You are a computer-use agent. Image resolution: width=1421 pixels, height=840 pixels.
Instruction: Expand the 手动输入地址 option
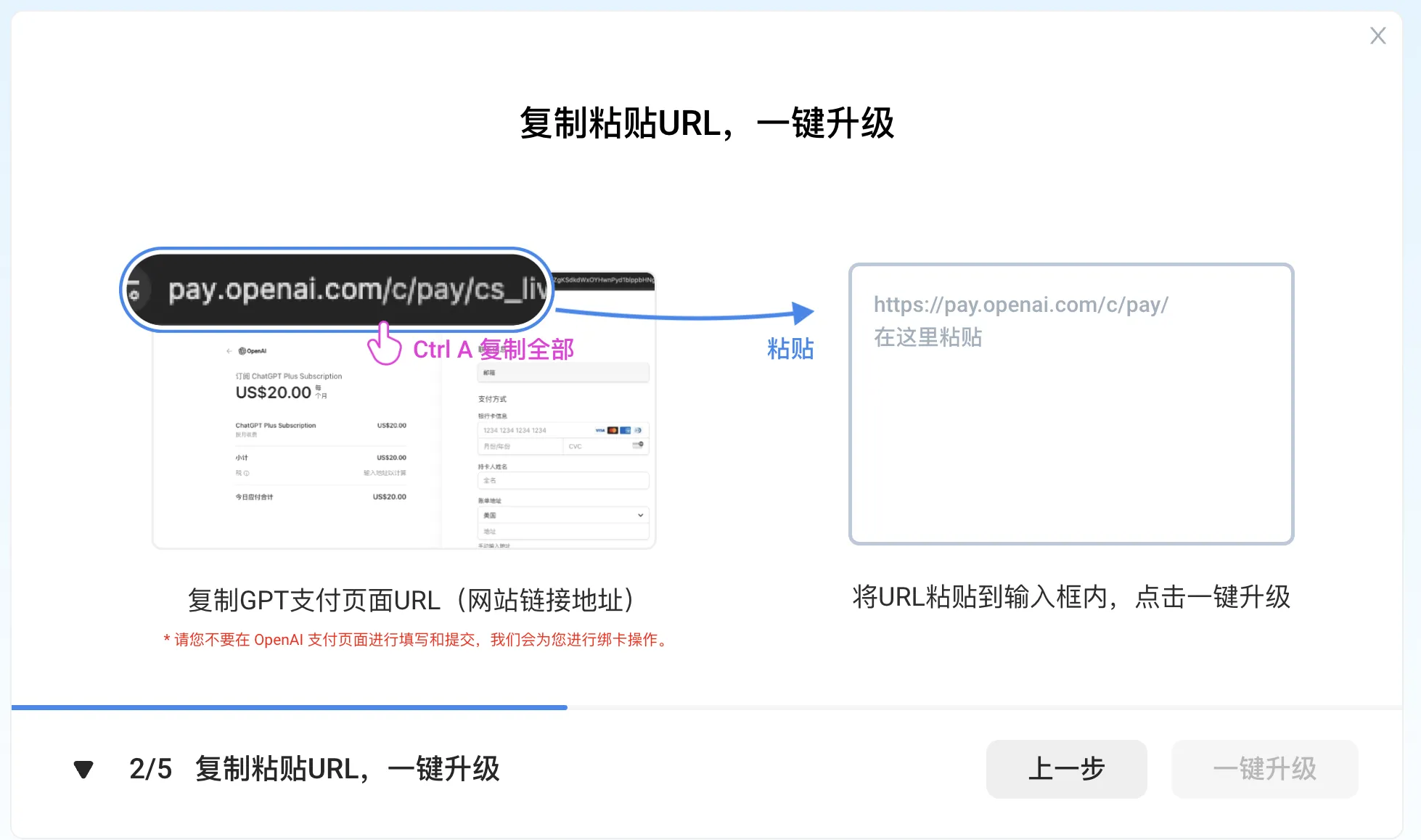pyautogui.click(x=494, y=545)
